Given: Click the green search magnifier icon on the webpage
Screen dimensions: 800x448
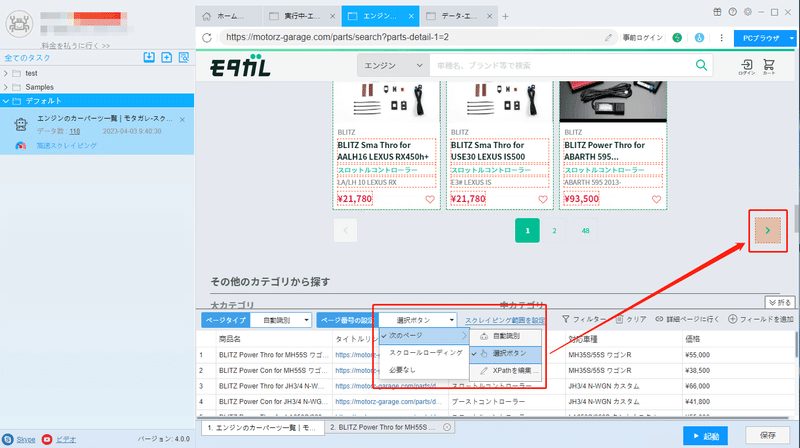Looking at the screenshot, I should pos(702,65).
